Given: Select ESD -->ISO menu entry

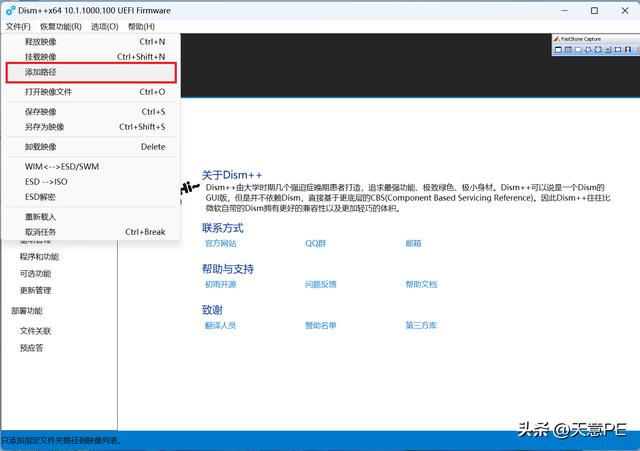Looking at the screenshot, I should tap(91, 182).
